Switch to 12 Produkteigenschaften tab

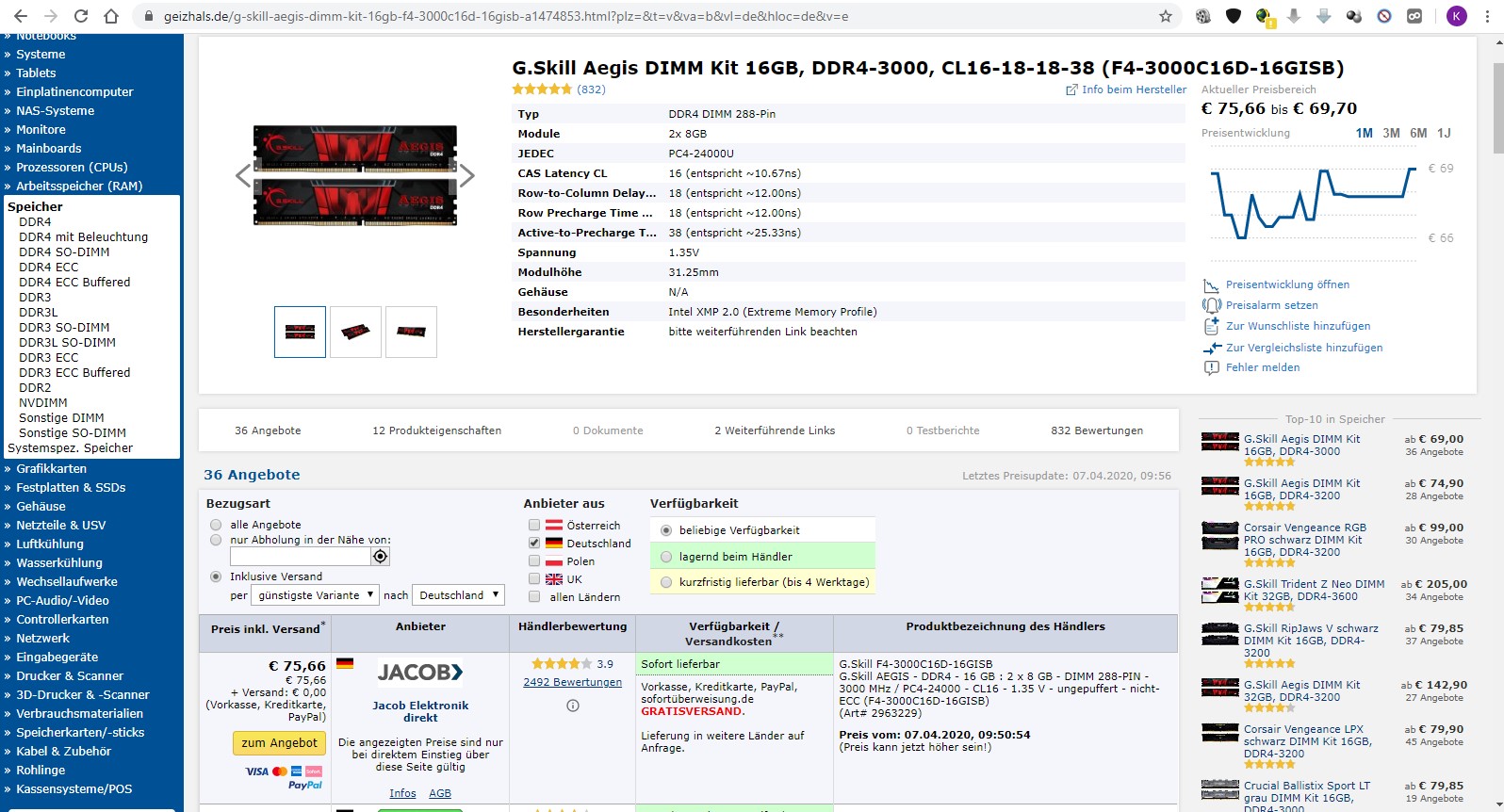tap(436, 430)
